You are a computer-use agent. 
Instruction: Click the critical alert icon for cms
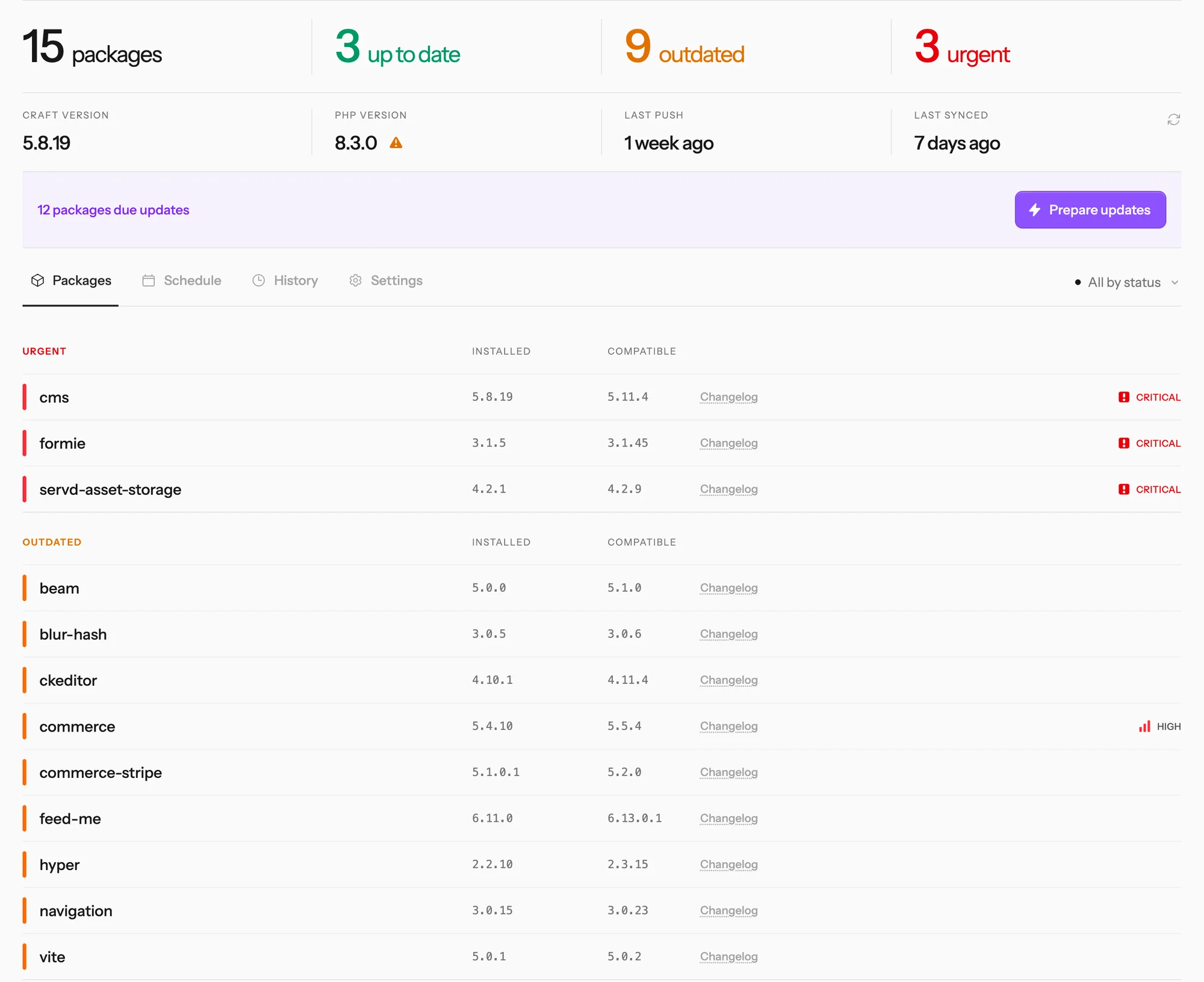(x=1123, y=397)
